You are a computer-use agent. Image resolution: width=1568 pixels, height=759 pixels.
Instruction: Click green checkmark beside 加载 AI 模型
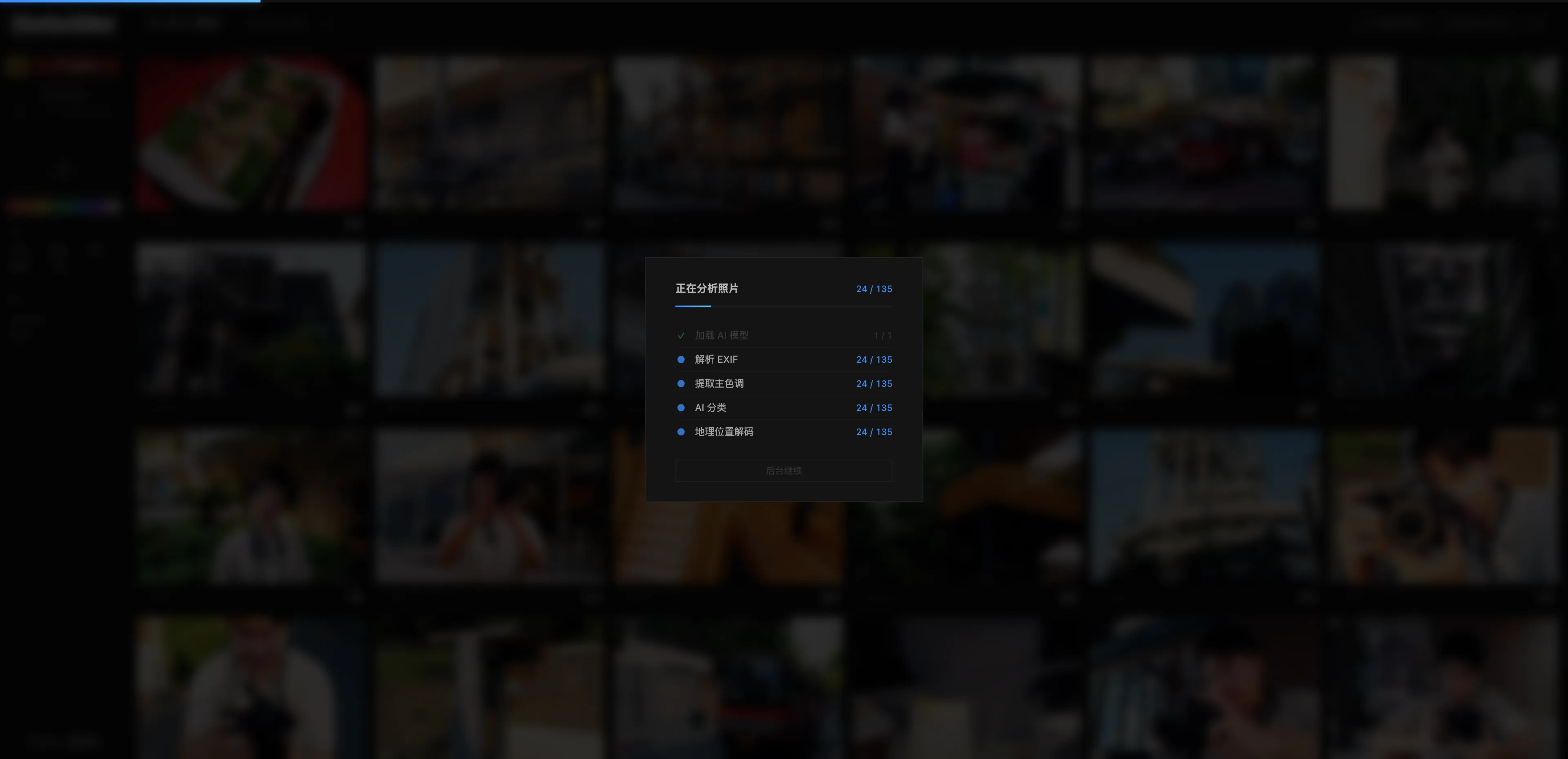pos(681,336)
